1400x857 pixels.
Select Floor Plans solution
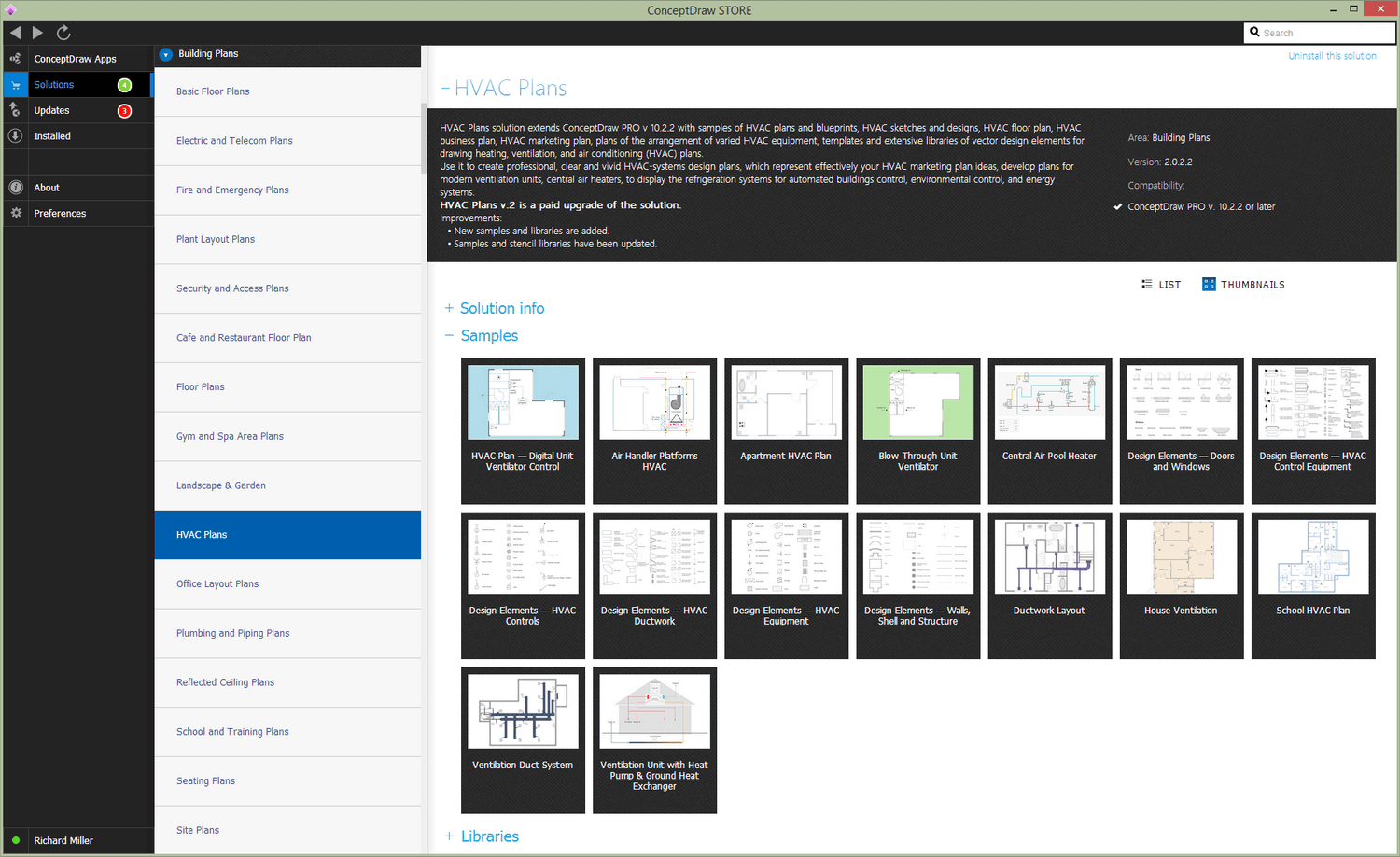[287, 387]
